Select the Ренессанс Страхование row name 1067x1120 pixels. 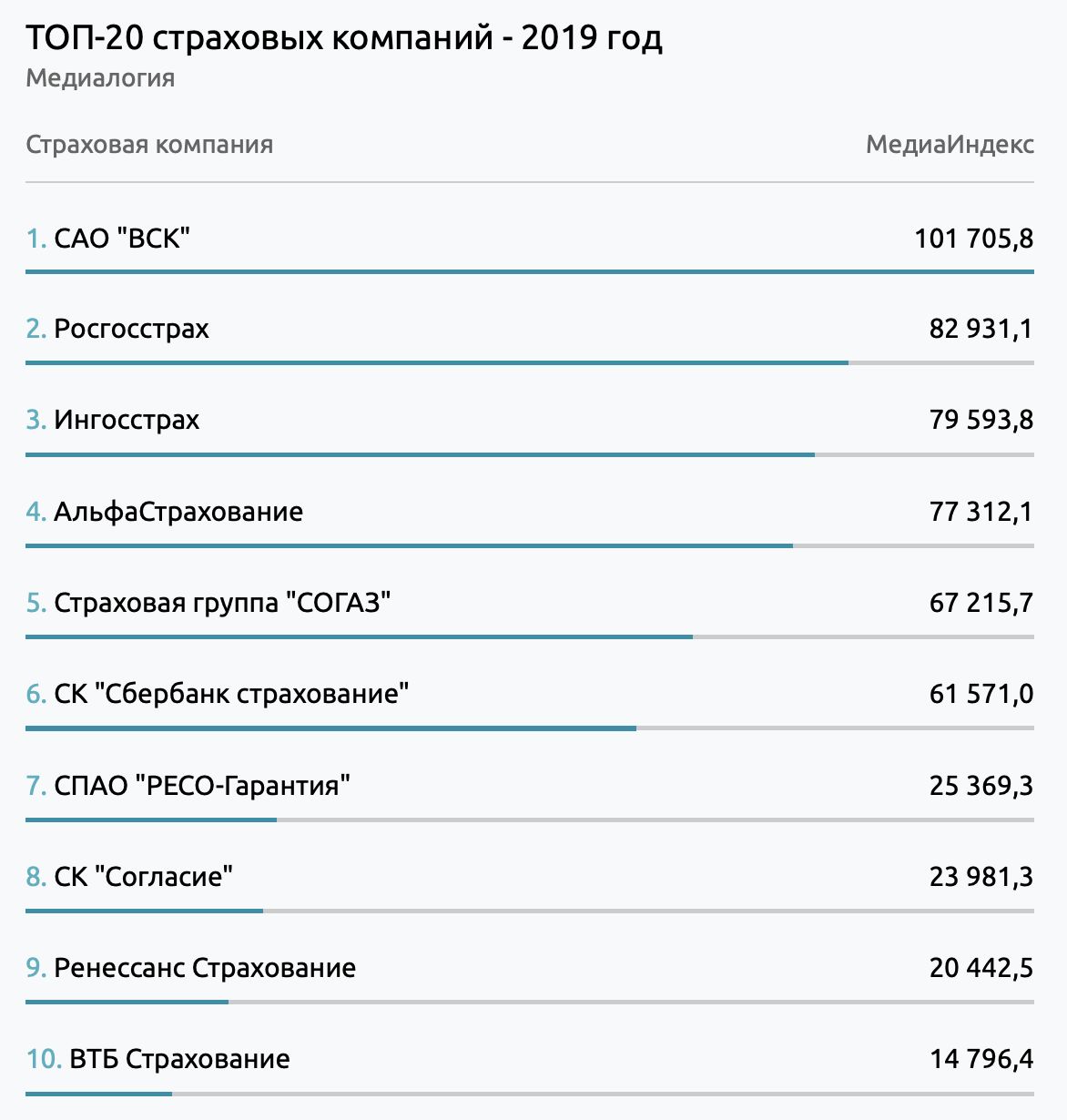205,968
